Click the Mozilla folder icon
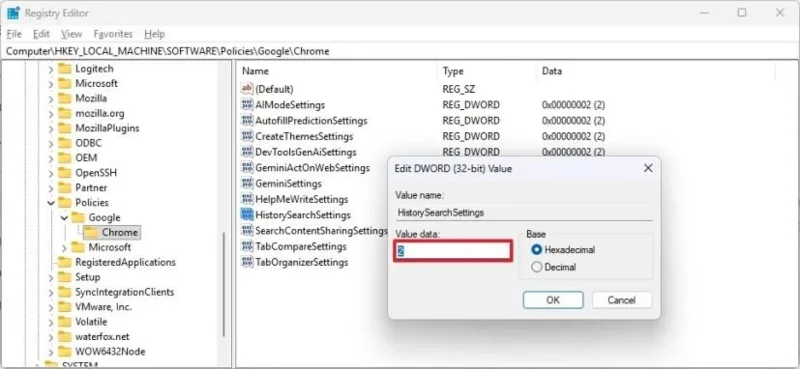The image size is (800, 369). point(64,98)
